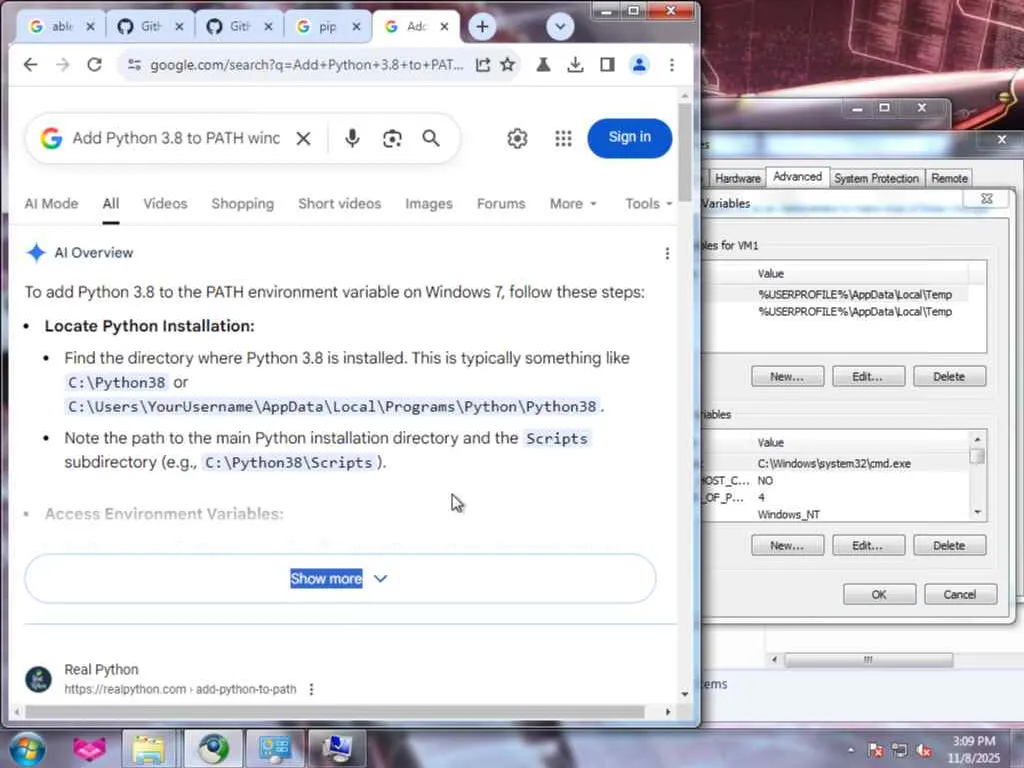The width and height of the screenshot is (1024, 768).
Task: Open Windows Explorer from taskbar
Action: [149, 748]
